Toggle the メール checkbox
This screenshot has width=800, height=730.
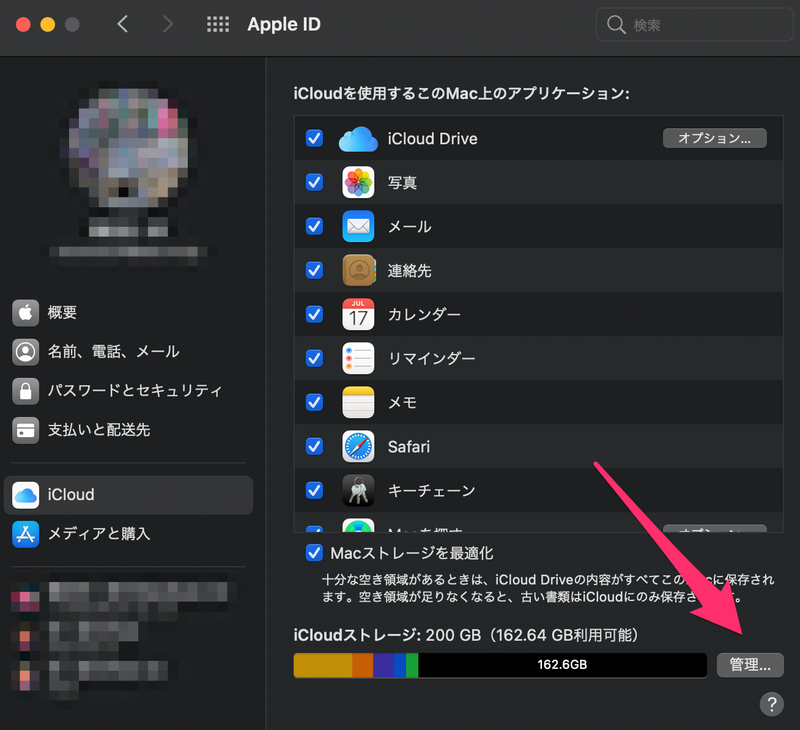pyautogui.click(x=314, y=226)
